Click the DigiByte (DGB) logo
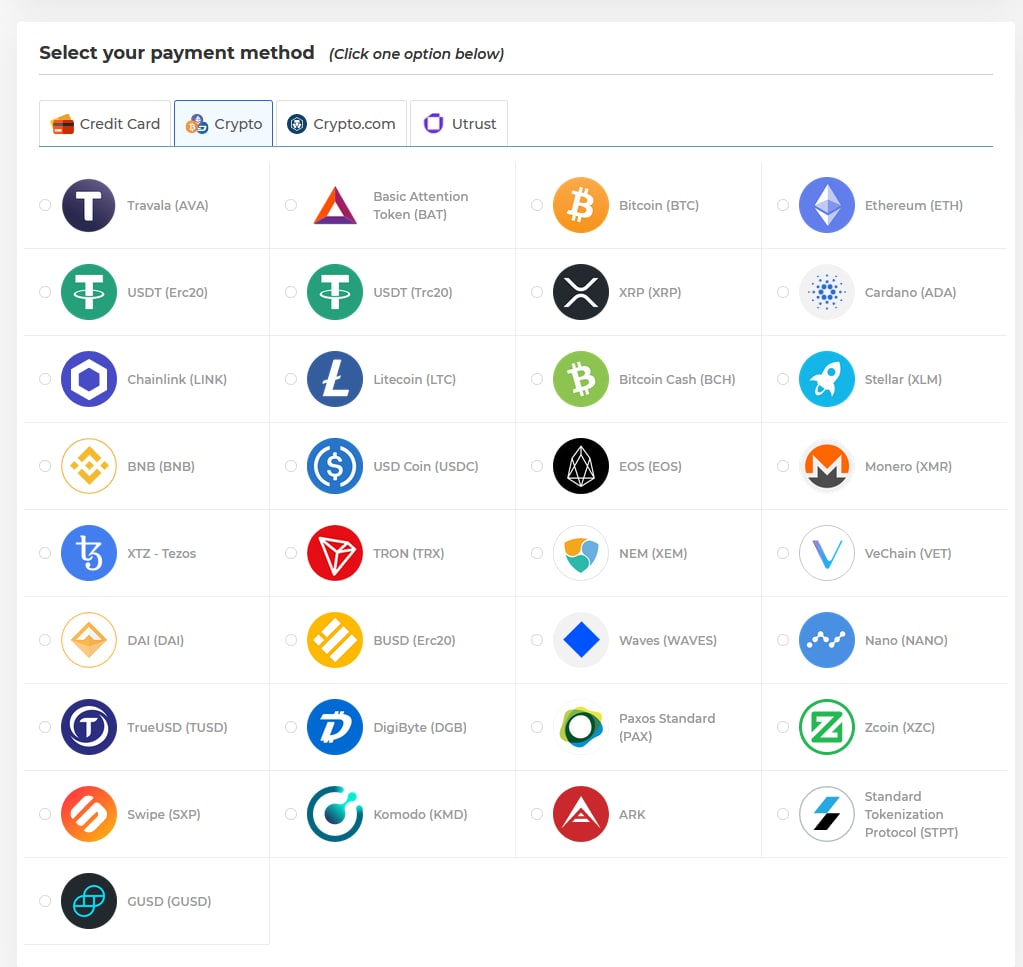1023x967 pixels. click(335, 727)
